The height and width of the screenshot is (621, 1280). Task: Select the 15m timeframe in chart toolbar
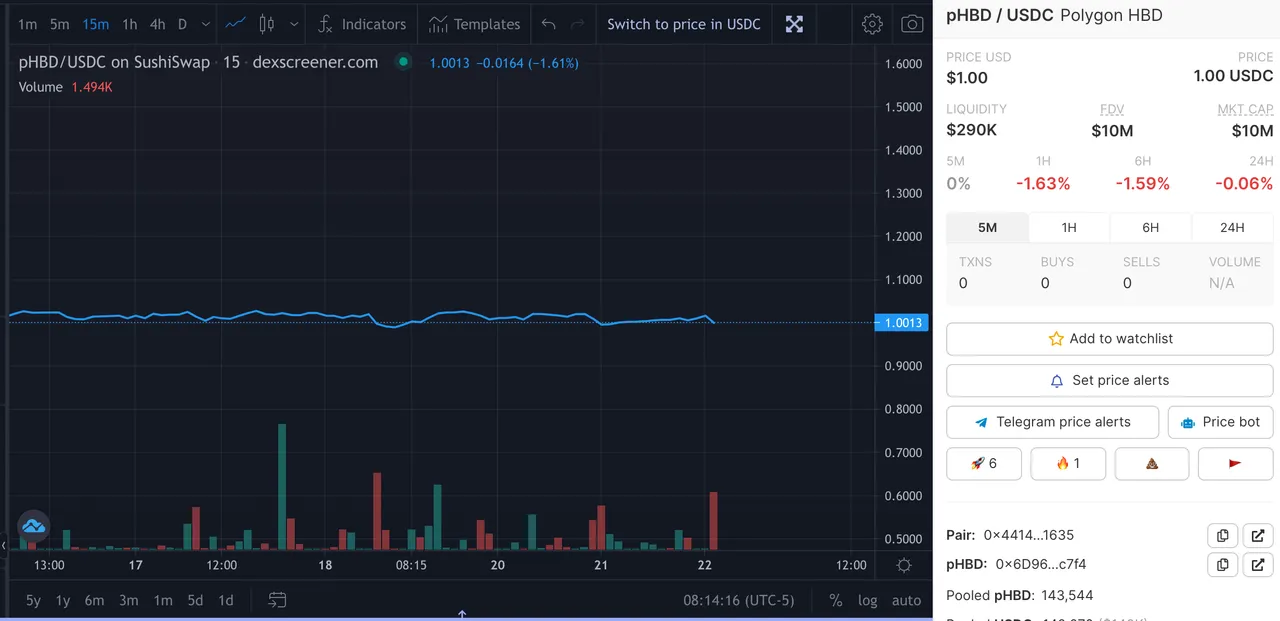(x=96, y=24)
